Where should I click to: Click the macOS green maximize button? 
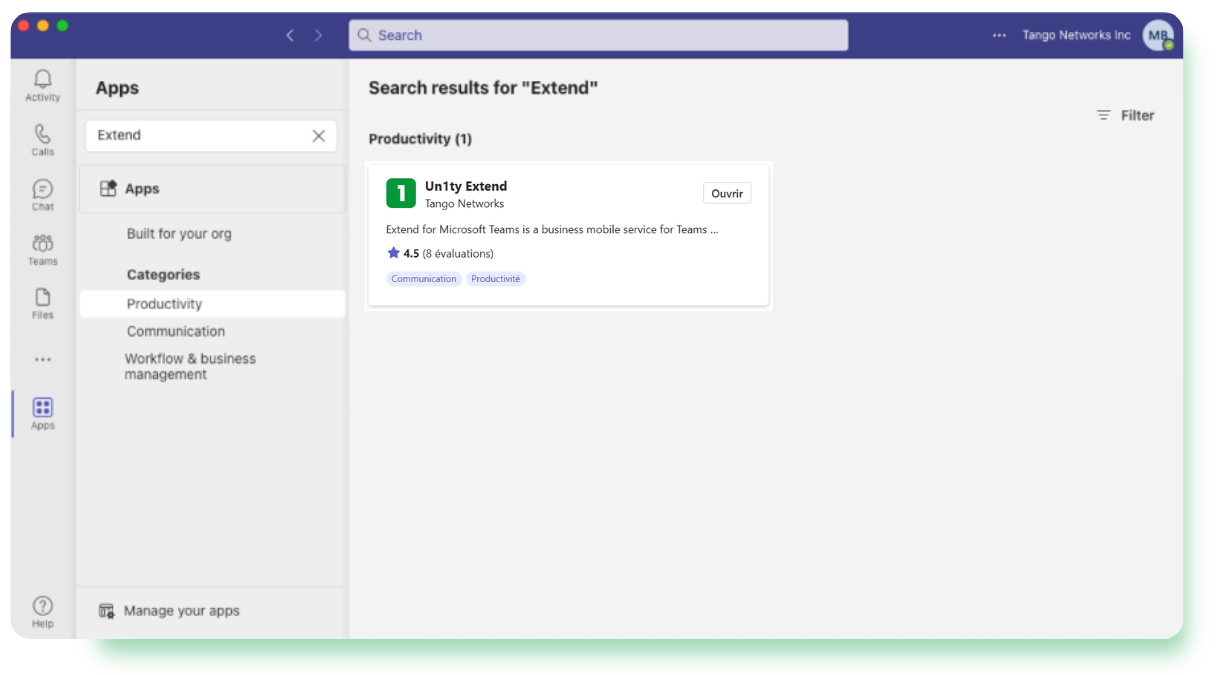click(63, 26)
